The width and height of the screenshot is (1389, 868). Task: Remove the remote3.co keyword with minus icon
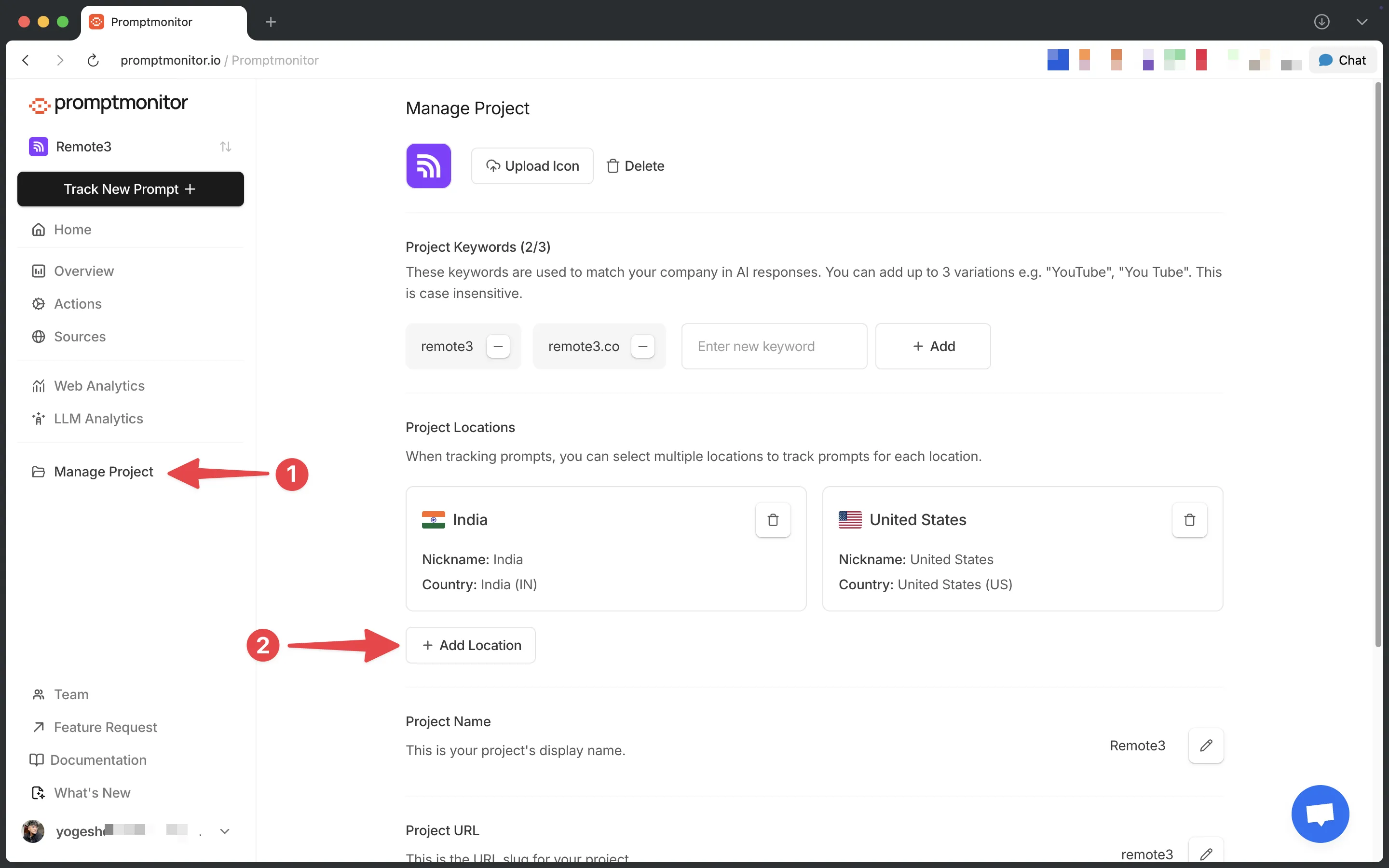pos(642,346)
